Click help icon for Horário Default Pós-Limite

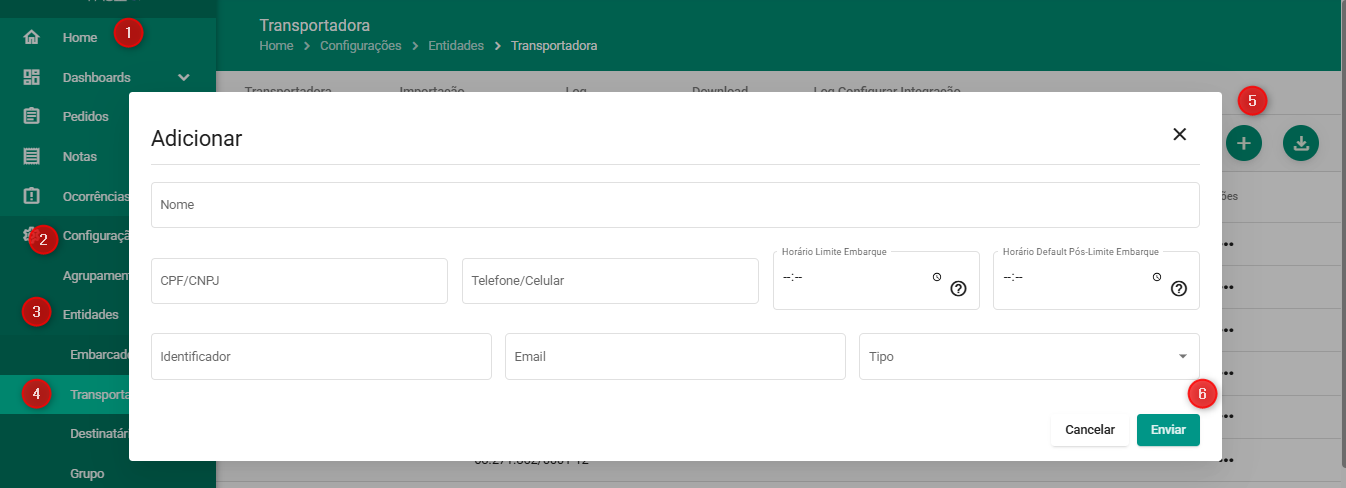point(1178,289)
